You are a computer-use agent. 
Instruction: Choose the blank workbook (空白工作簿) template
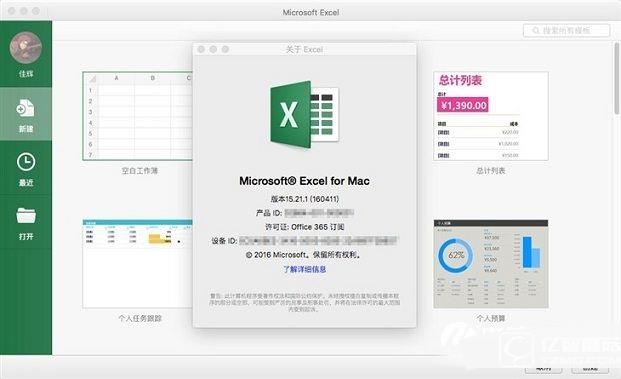pyautogui.click(x=137, y=116)
